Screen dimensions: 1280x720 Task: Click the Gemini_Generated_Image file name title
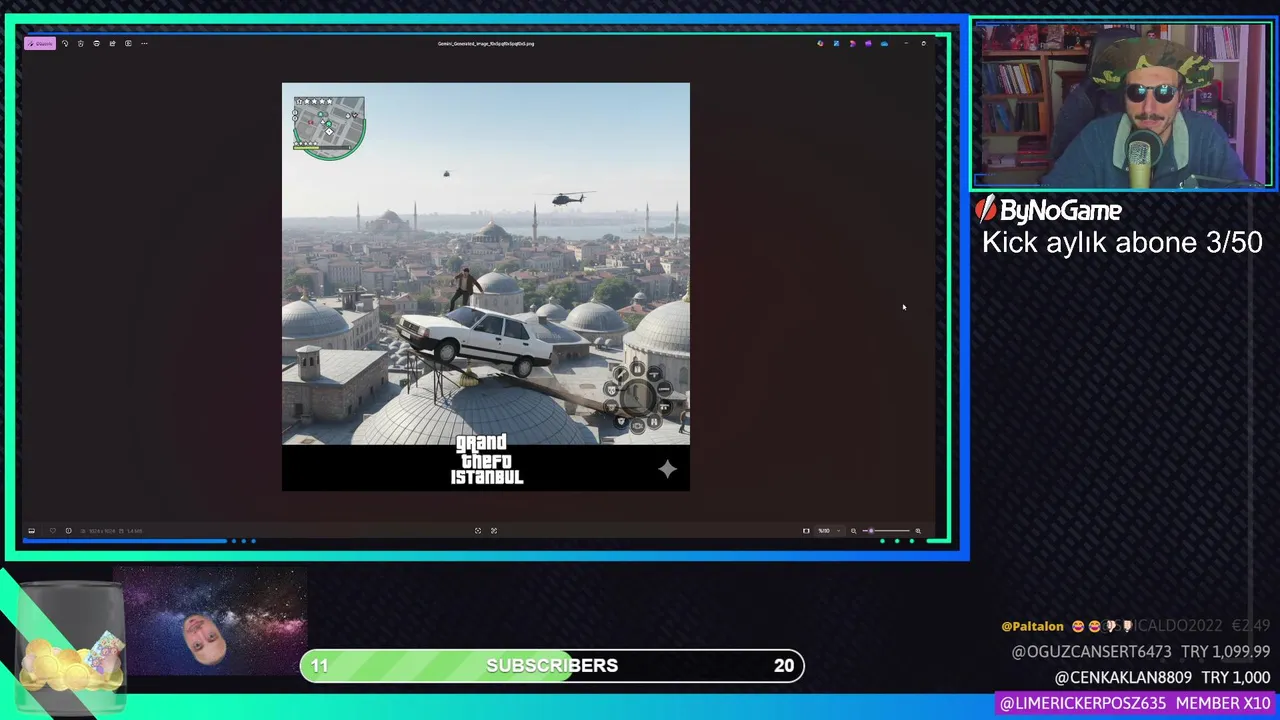click(486, 43)
